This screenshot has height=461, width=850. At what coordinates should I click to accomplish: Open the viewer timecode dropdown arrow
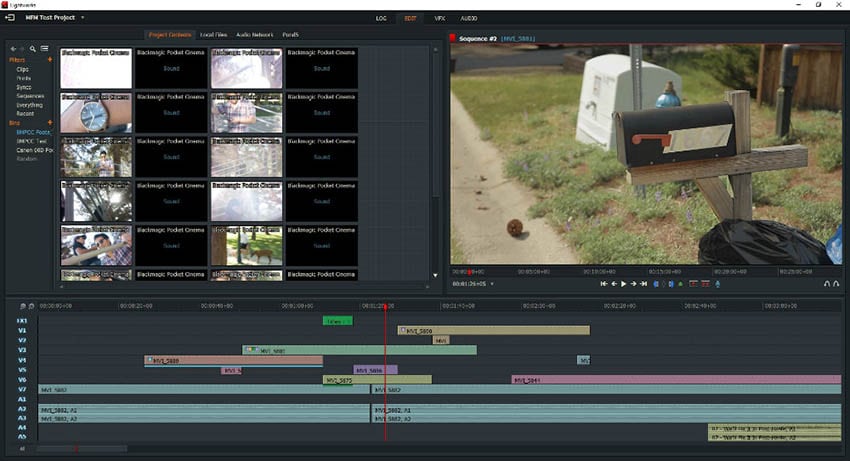(492, 284)
